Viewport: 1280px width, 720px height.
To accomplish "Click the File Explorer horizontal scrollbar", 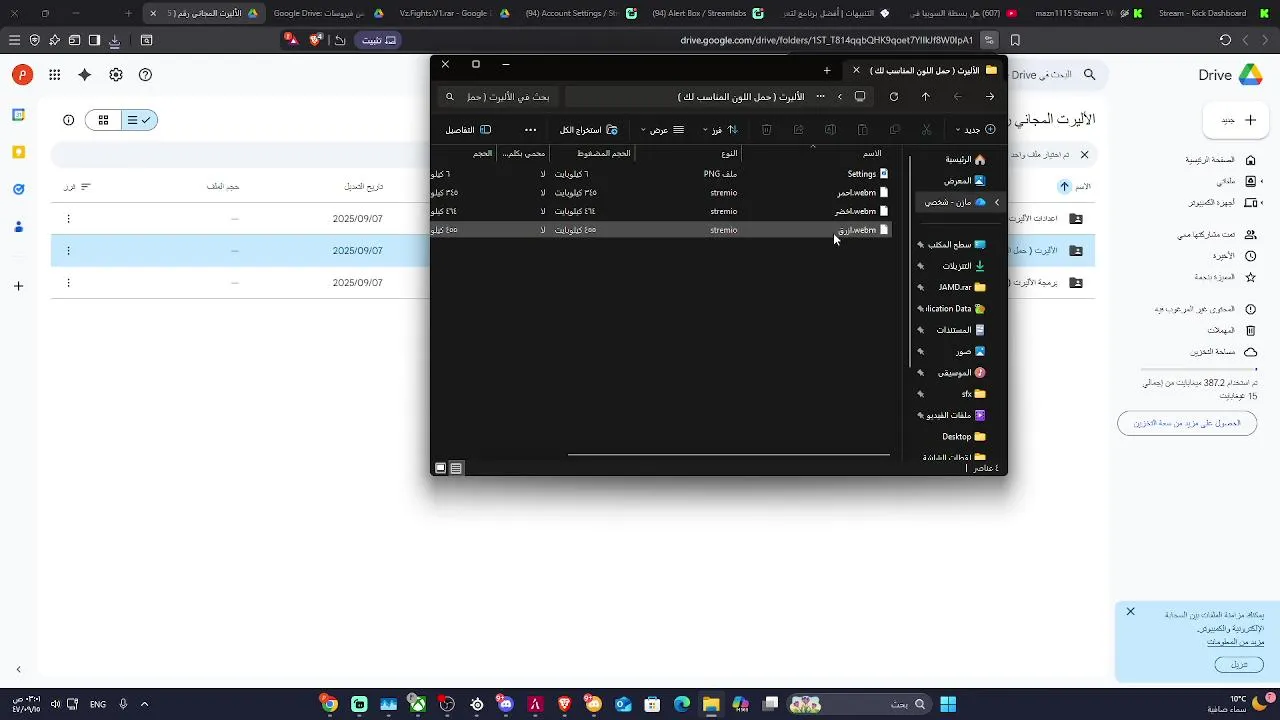I will tap(729, 455).
